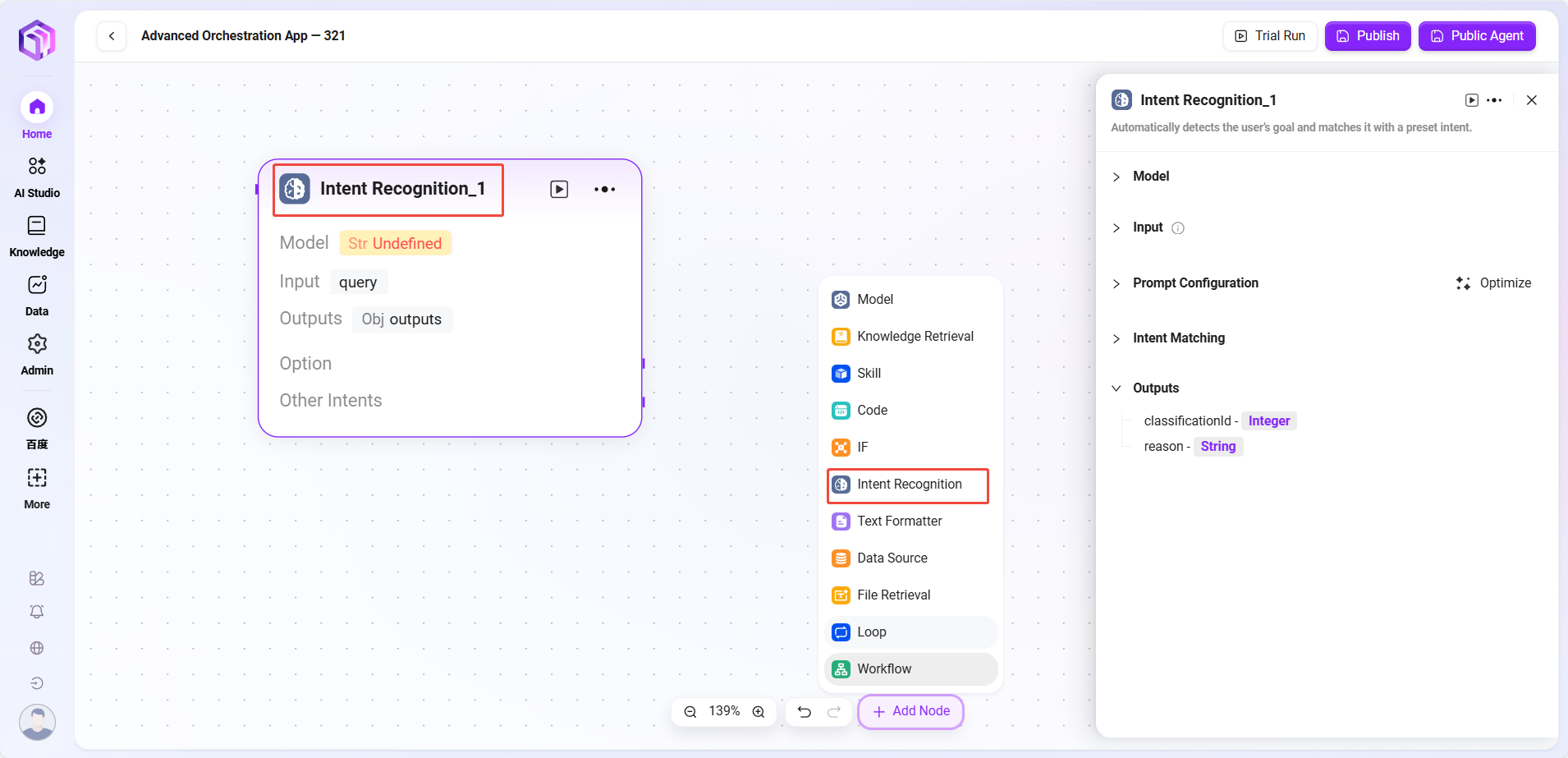Open AI Studio from the sidebar
Image resolution: width=1568 pixels, height=758 pixels.
tap(37, 177)
